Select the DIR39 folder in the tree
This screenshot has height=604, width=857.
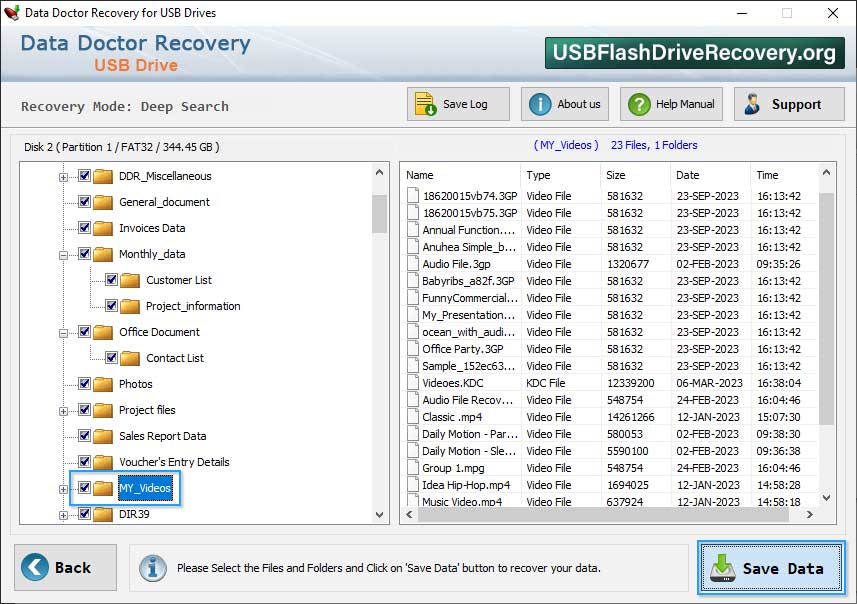click(134, 514)
